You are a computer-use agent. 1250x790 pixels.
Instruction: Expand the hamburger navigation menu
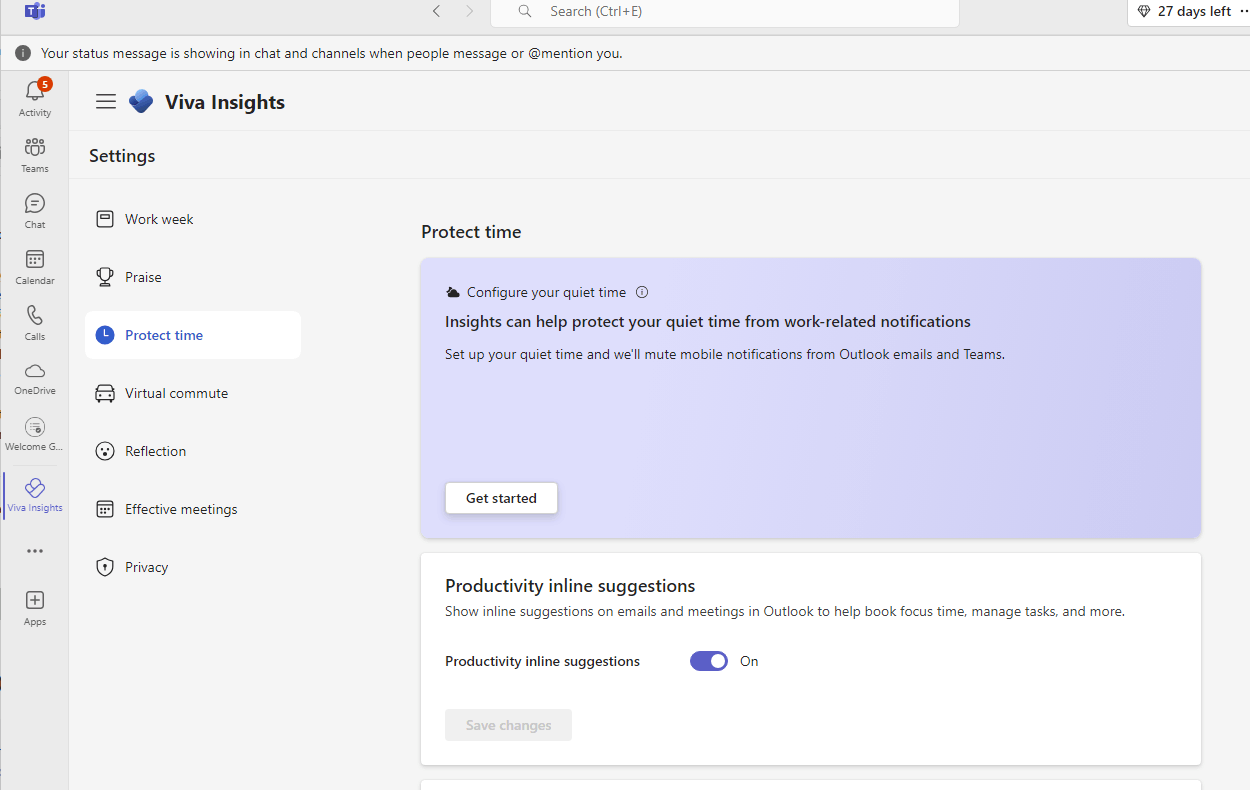click(x=106, y=102)
